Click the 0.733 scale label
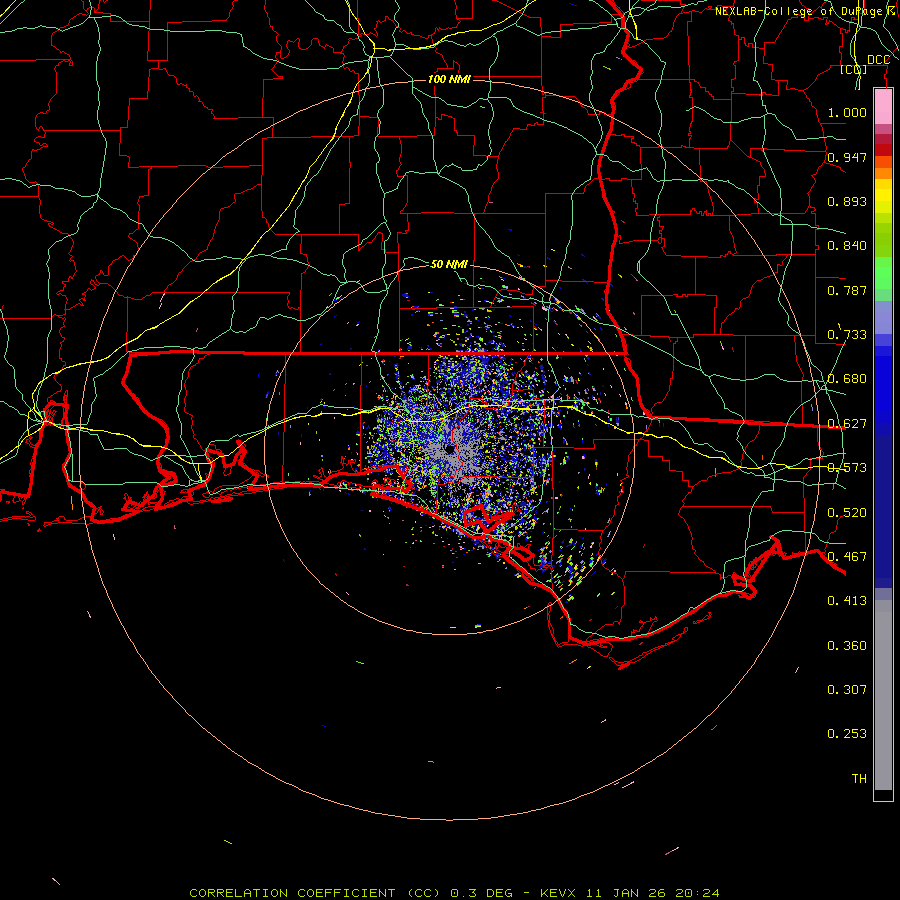 click(847, 335)
